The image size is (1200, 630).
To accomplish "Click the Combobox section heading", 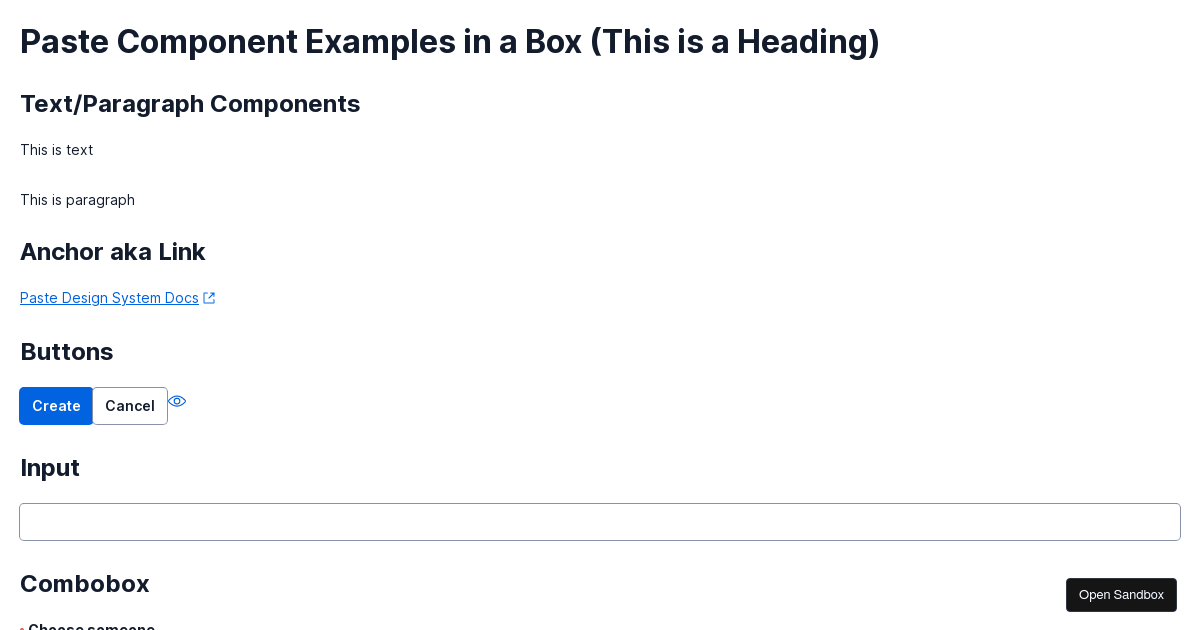I will tap(85, 584).
